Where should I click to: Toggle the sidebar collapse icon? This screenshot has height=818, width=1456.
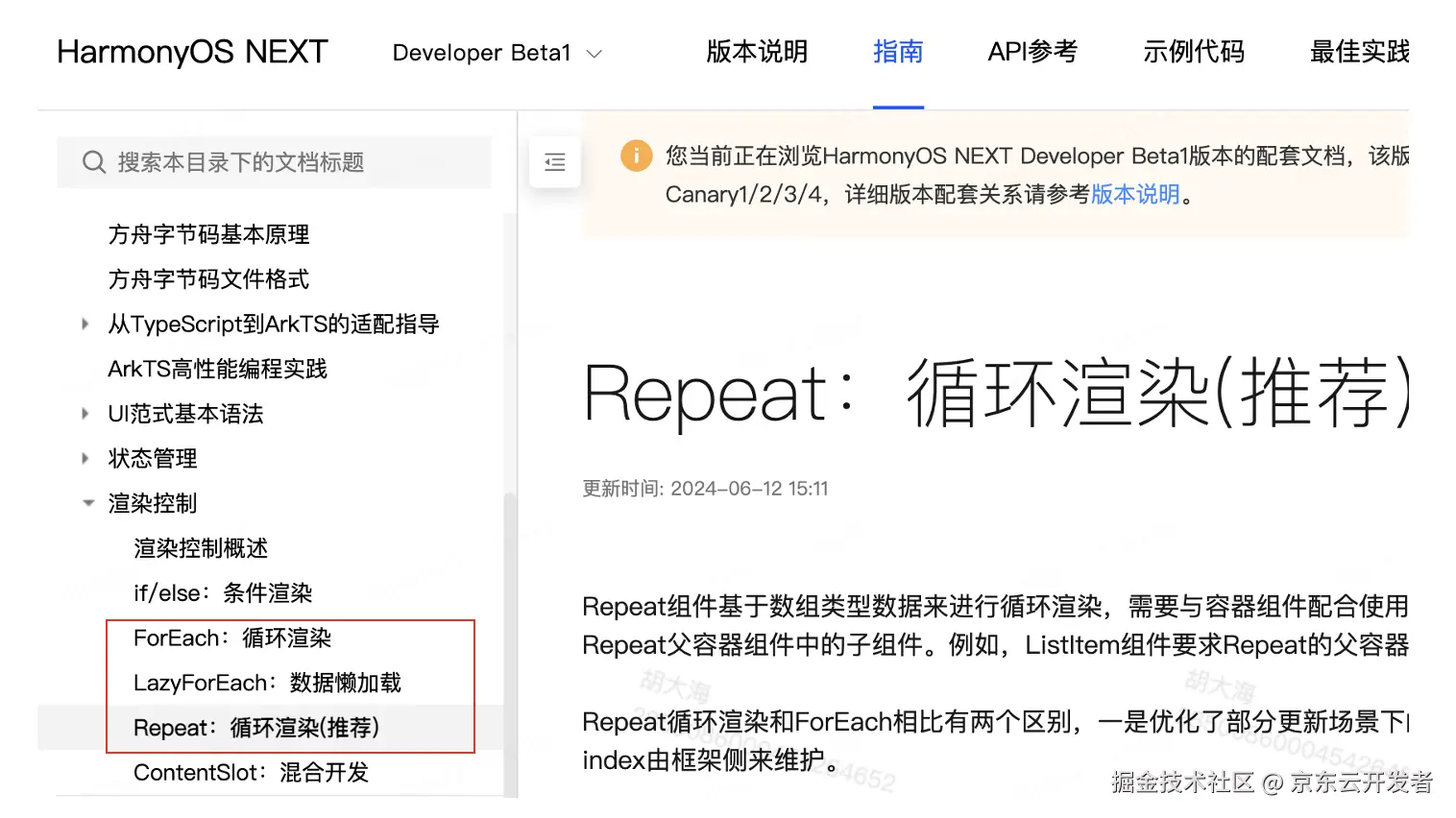pos(555,162)
